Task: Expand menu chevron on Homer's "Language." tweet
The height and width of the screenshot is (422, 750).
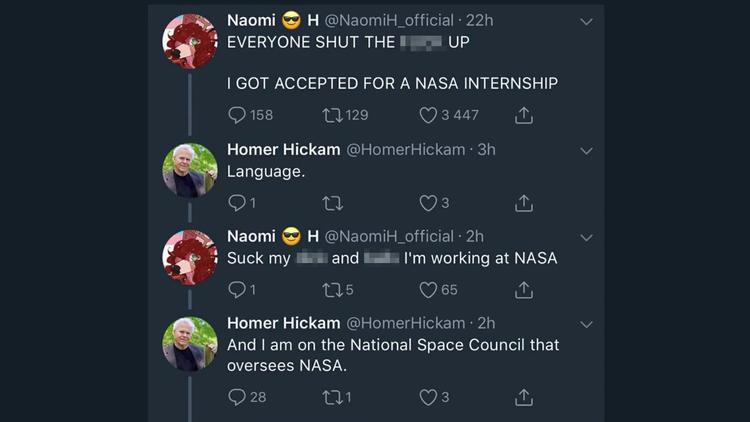Action: pyautogui.click(x=587, y=151)
